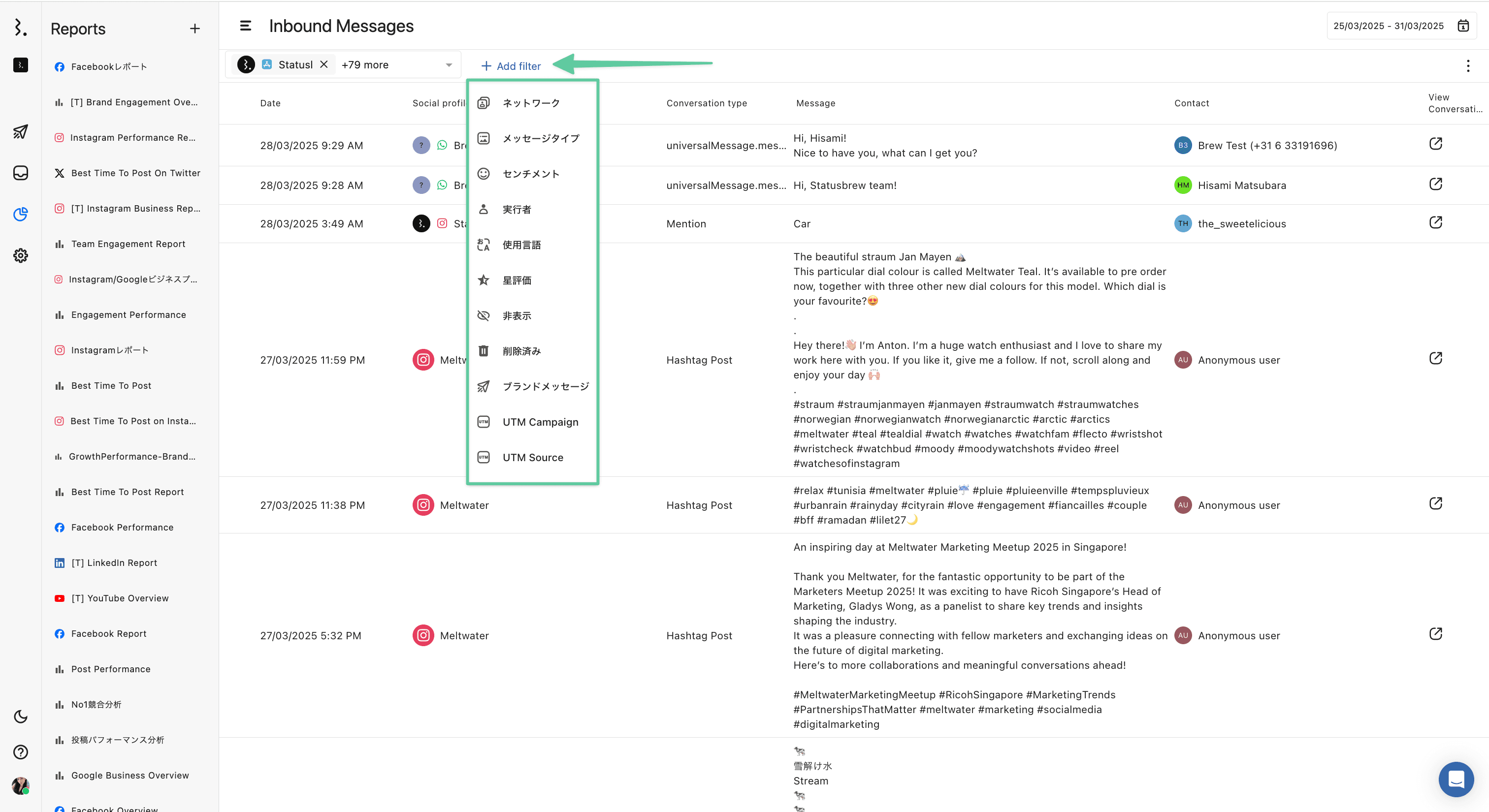This screenshot has height=812, width=1489.
Task: Open the calendar date picker icon
Action: (1463, 26)
